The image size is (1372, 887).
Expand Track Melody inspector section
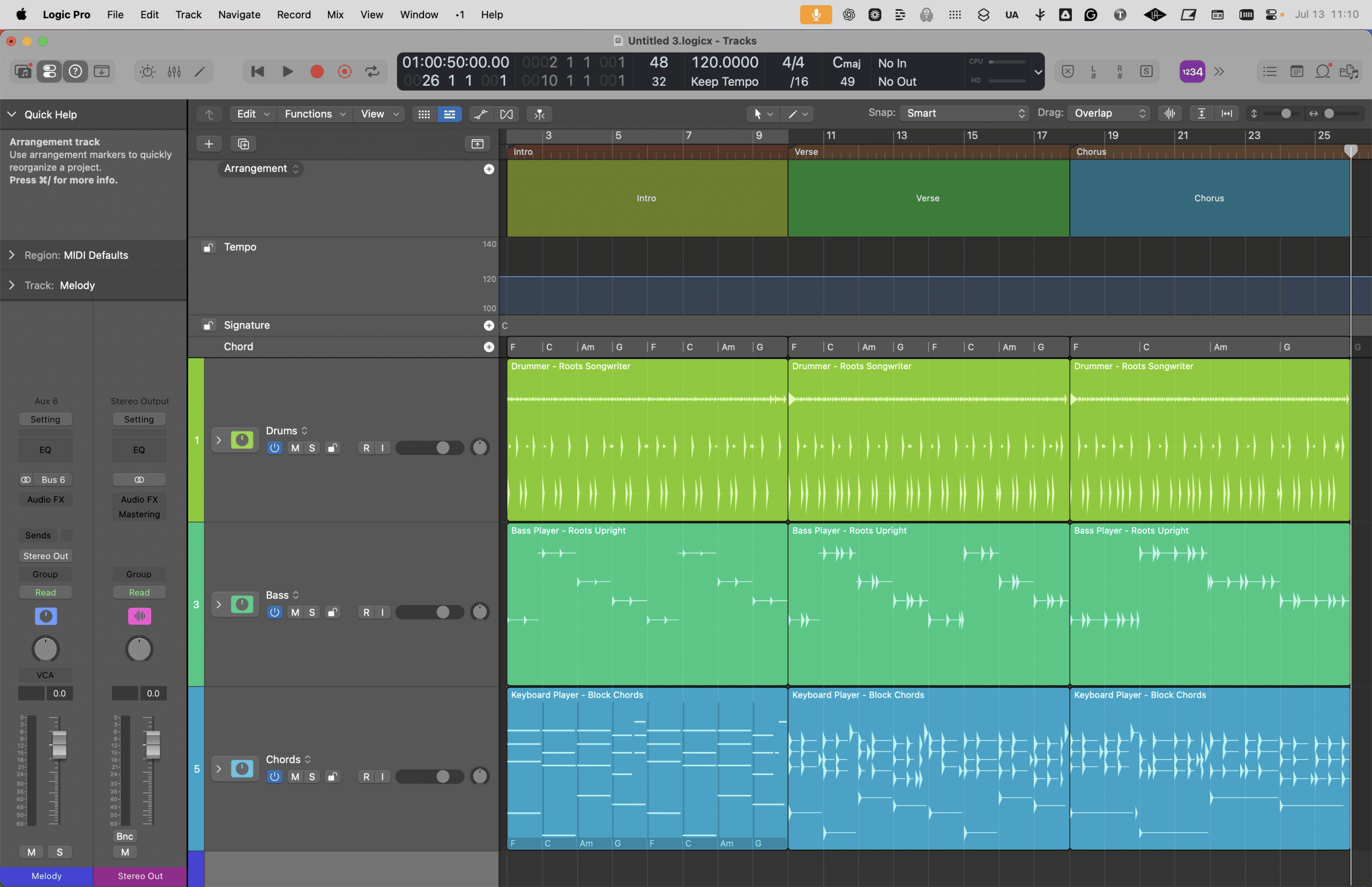(x=11, y=285)
